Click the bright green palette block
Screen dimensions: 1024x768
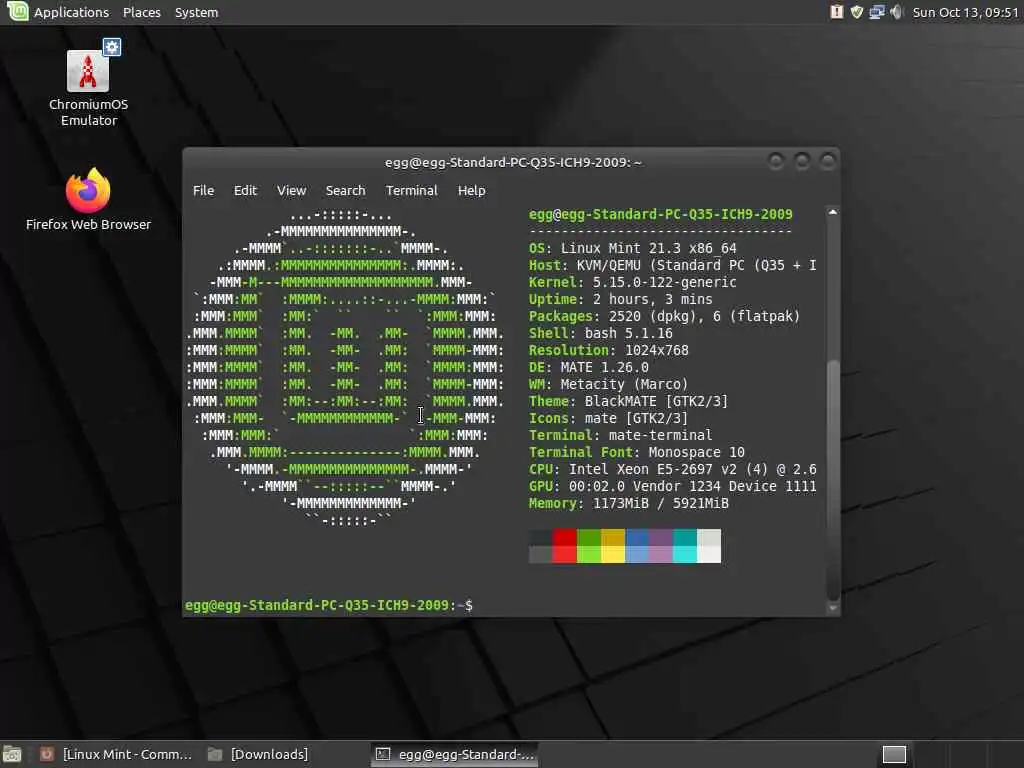coord(588,554)
